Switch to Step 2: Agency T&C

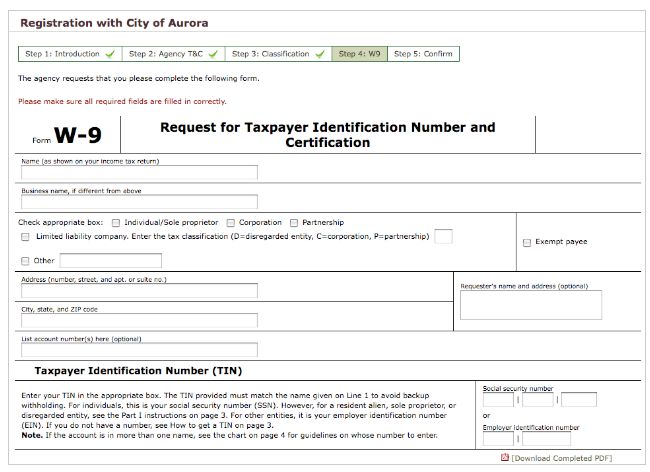tap(173, 54)
